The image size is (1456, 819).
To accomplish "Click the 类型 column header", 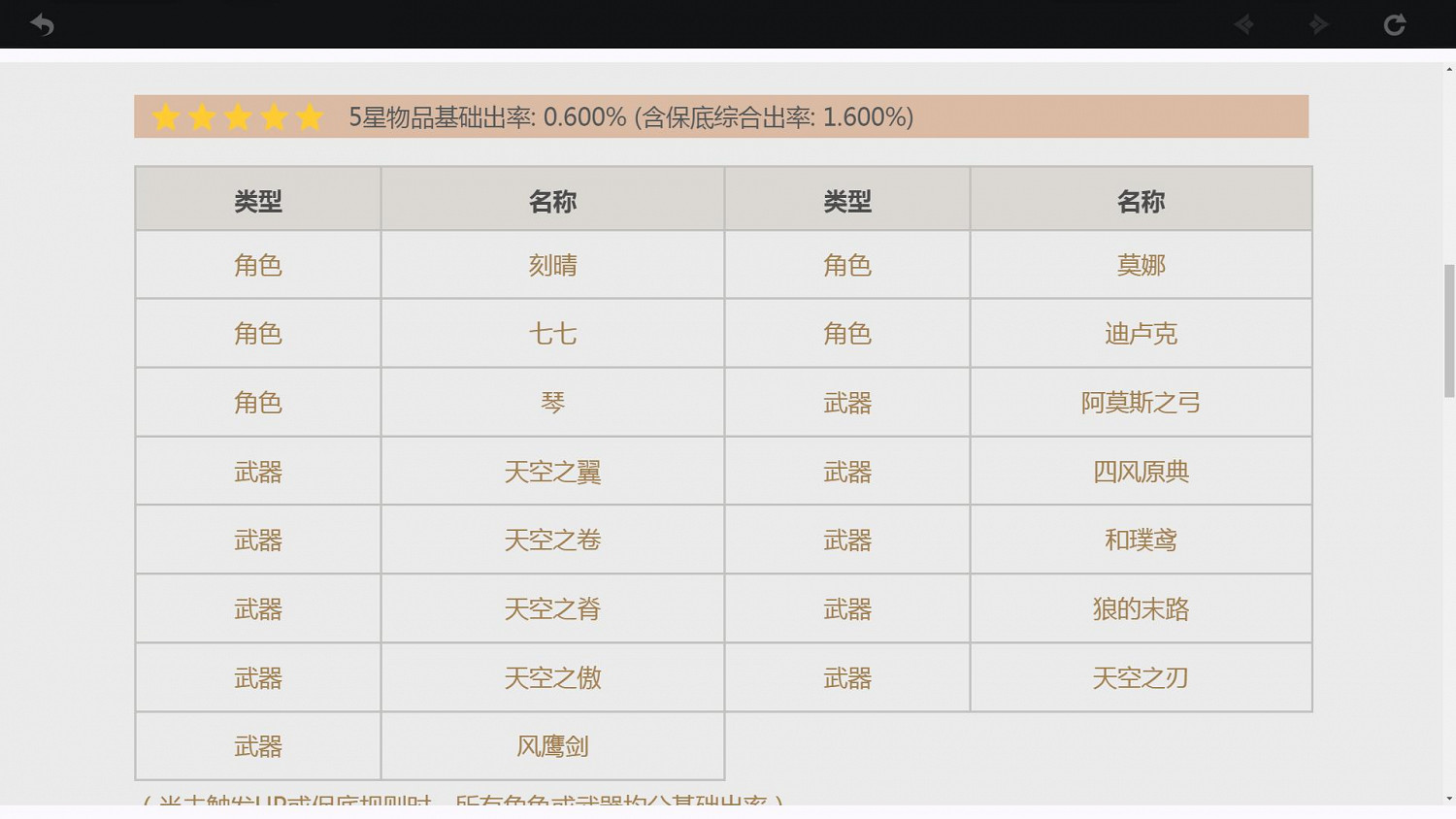I will (258, 201).
